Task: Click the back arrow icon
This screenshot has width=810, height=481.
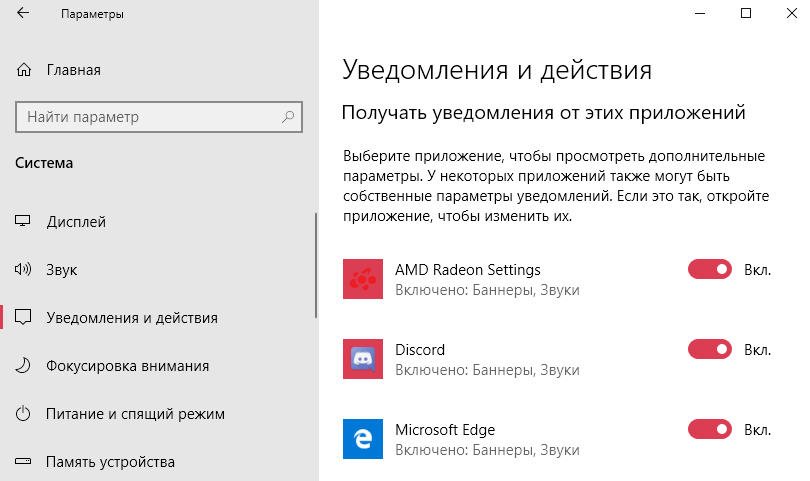Action: 24,15
